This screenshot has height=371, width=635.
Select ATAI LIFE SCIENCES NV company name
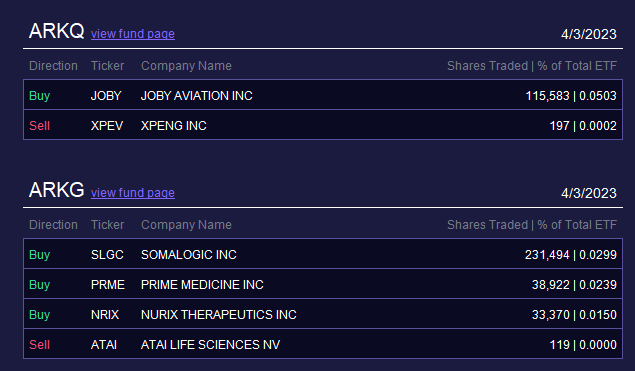tap(210, 344)
